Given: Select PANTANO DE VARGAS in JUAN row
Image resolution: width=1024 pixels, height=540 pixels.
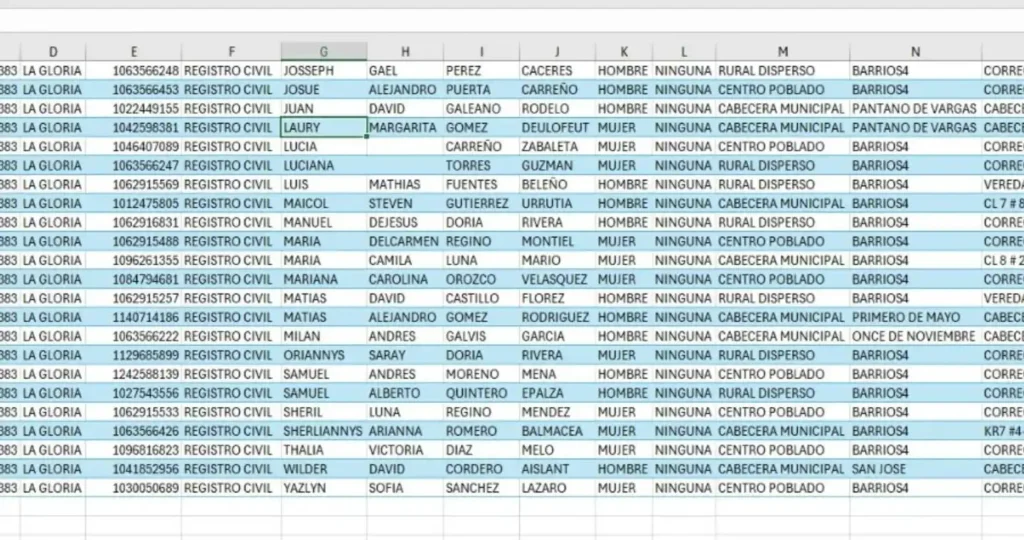Looking at the screenshot, I should 916,108.
